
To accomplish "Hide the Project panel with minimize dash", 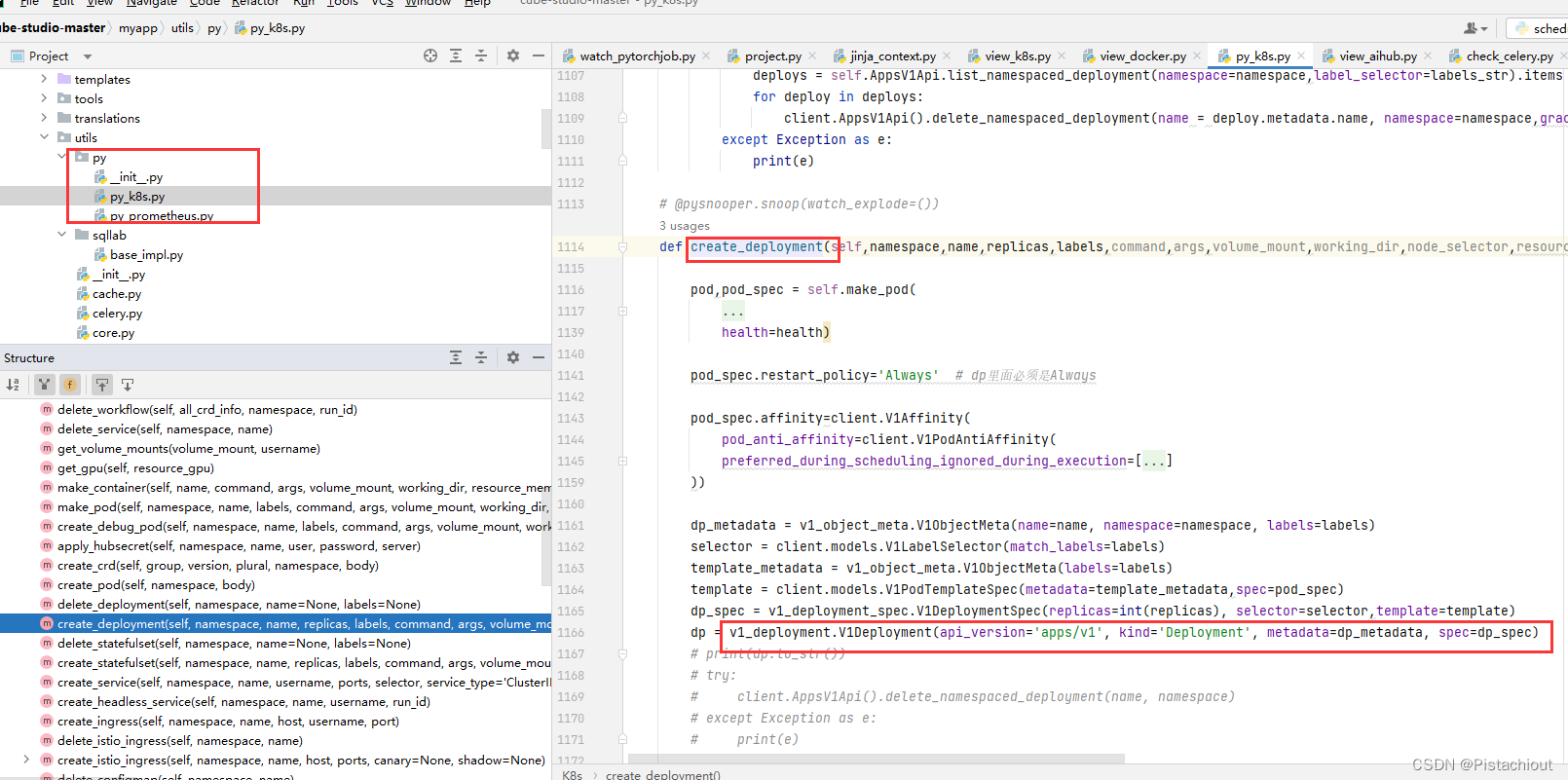I will (x=539, y=56).
